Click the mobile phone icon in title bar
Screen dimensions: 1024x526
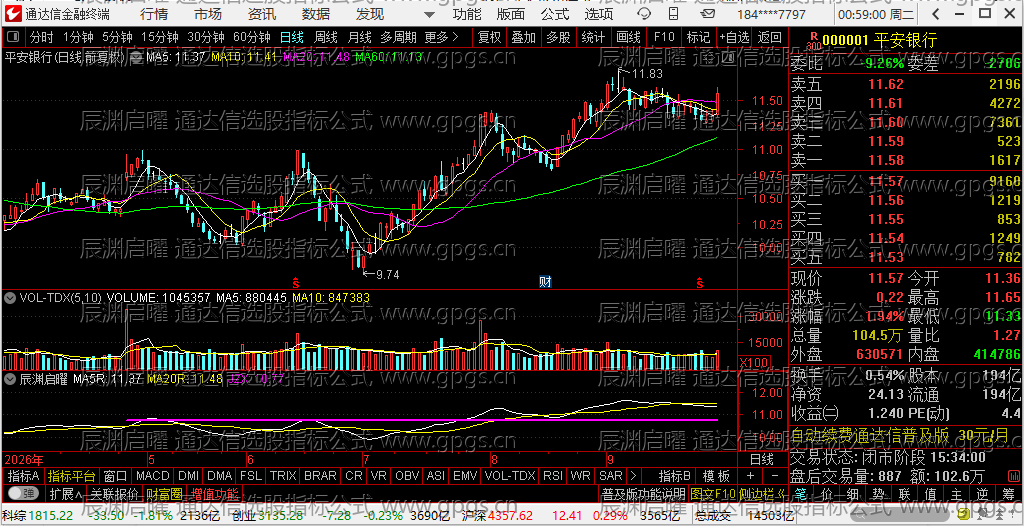pos(671,14)
